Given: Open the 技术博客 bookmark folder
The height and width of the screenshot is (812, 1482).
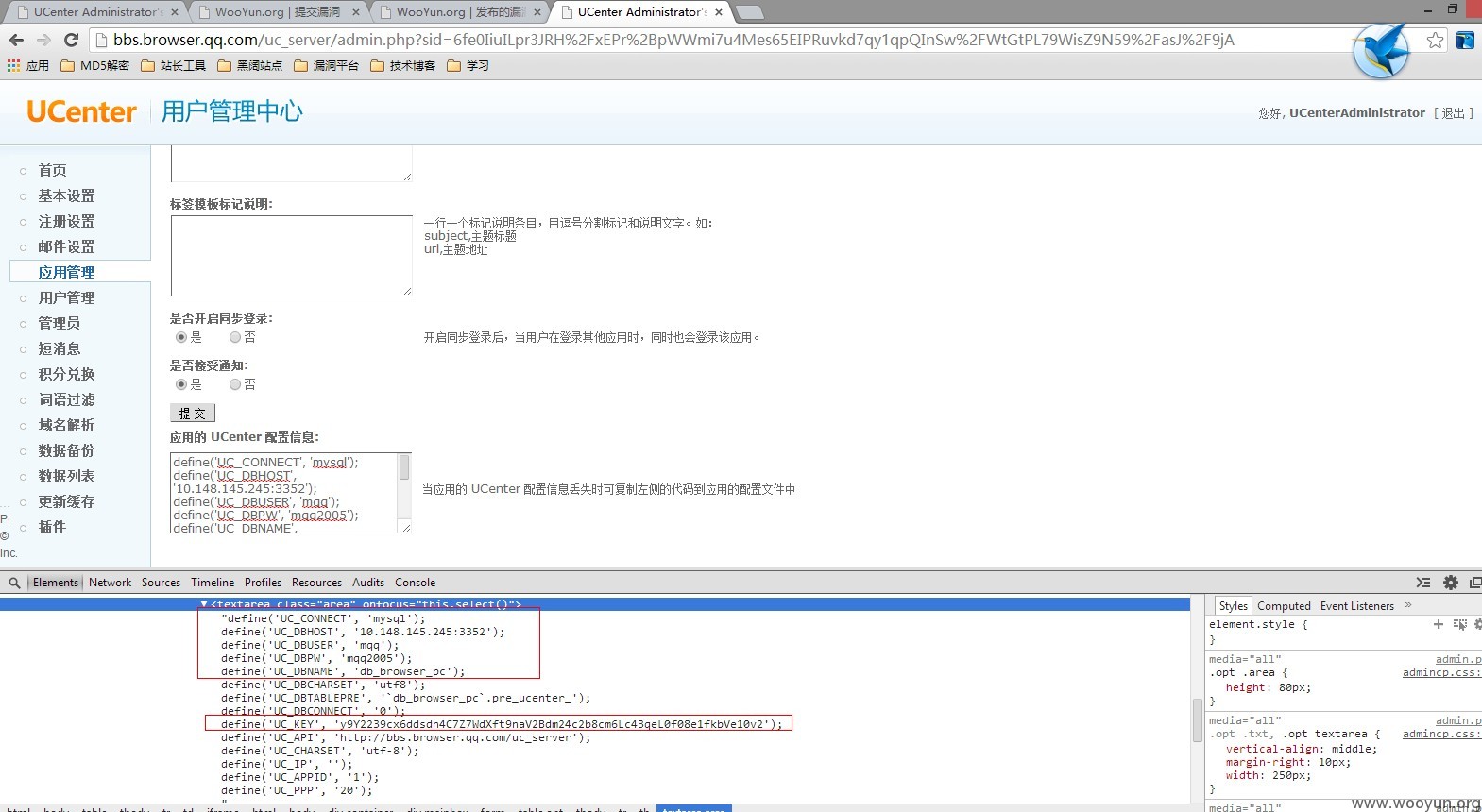Looking at the screenshot, I should (x=402, y=65).
